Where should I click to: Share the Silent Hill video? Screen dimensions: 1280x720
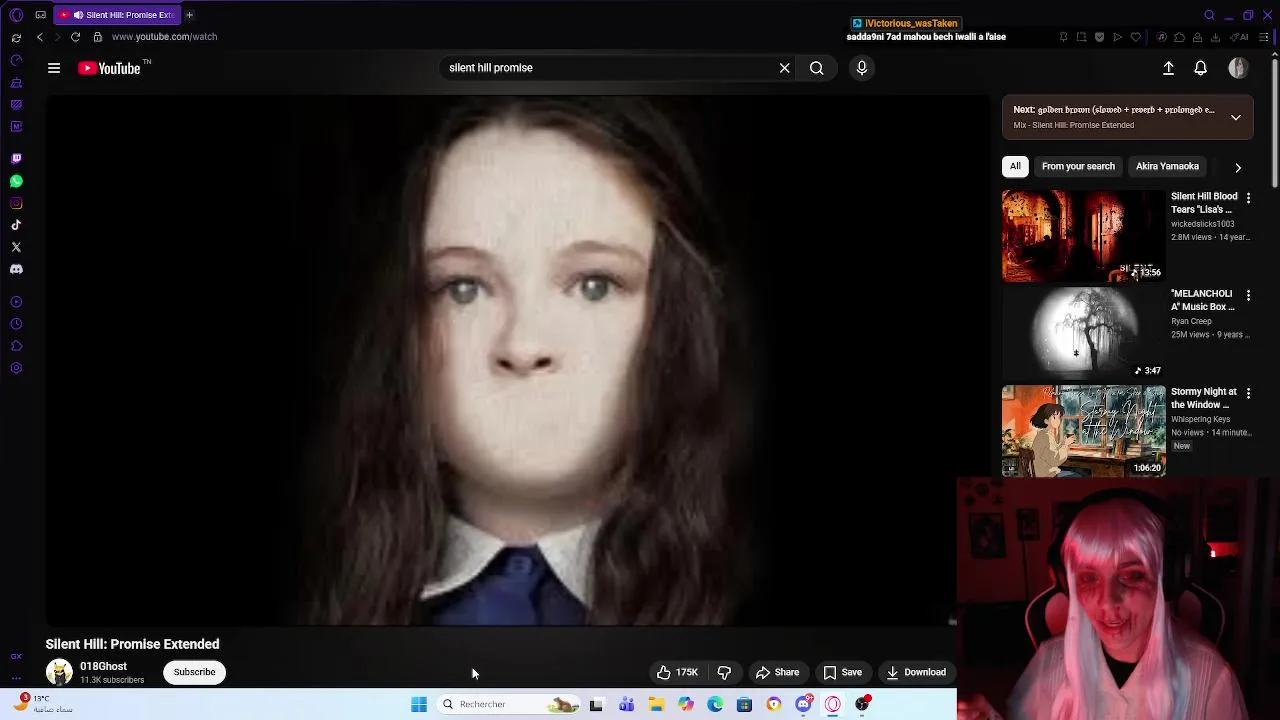coord(777,672)
